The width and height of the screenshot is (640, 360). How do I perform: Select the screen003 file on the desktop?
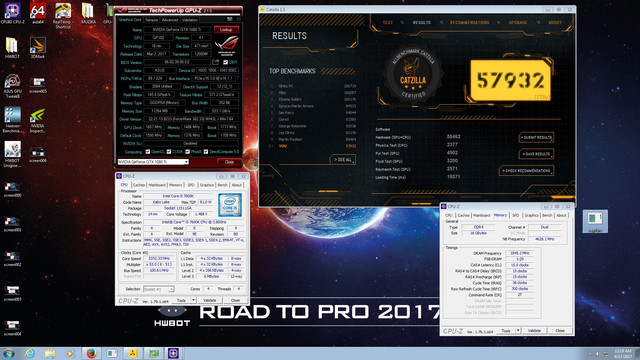(12, 294)
